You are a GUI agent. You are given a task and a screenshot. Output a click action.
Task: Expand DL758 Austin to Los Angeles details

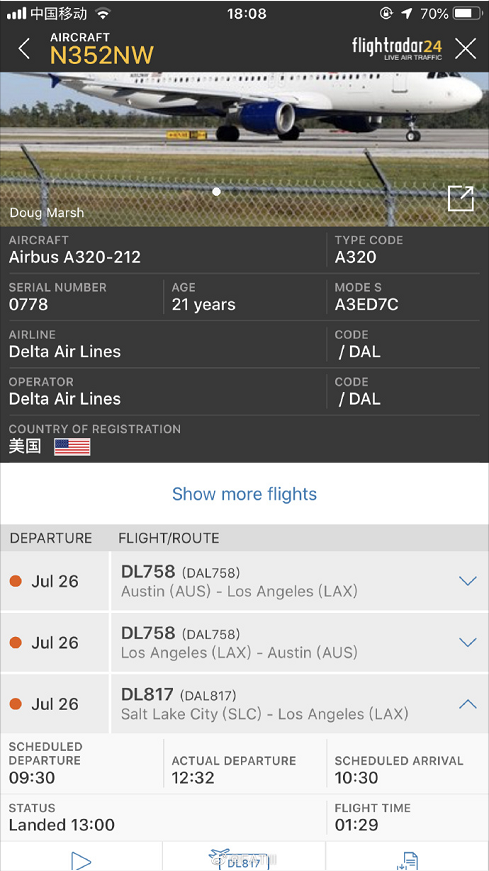468,581
